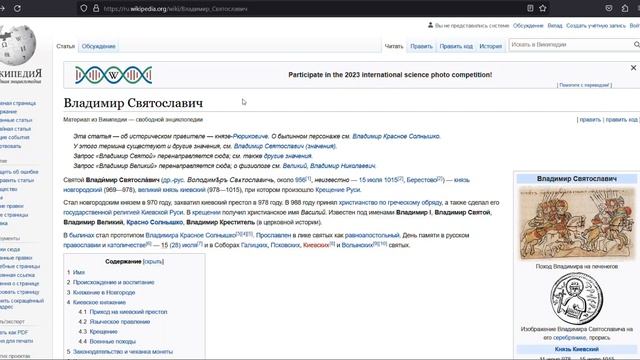Reload the page with the refresh icon
The height and width of the screenshot is (360, 640).
pyautogui.click(x=17, y=8)
